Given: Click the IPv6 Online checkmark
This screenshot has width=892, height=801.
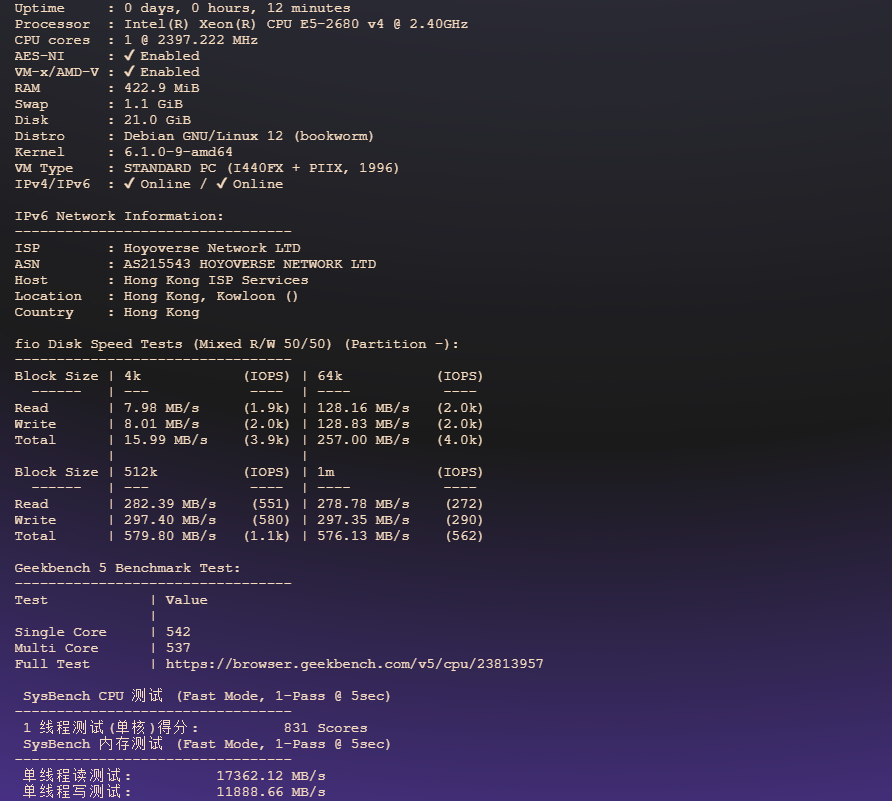Looking at the screenshot, I should [222, 184].
